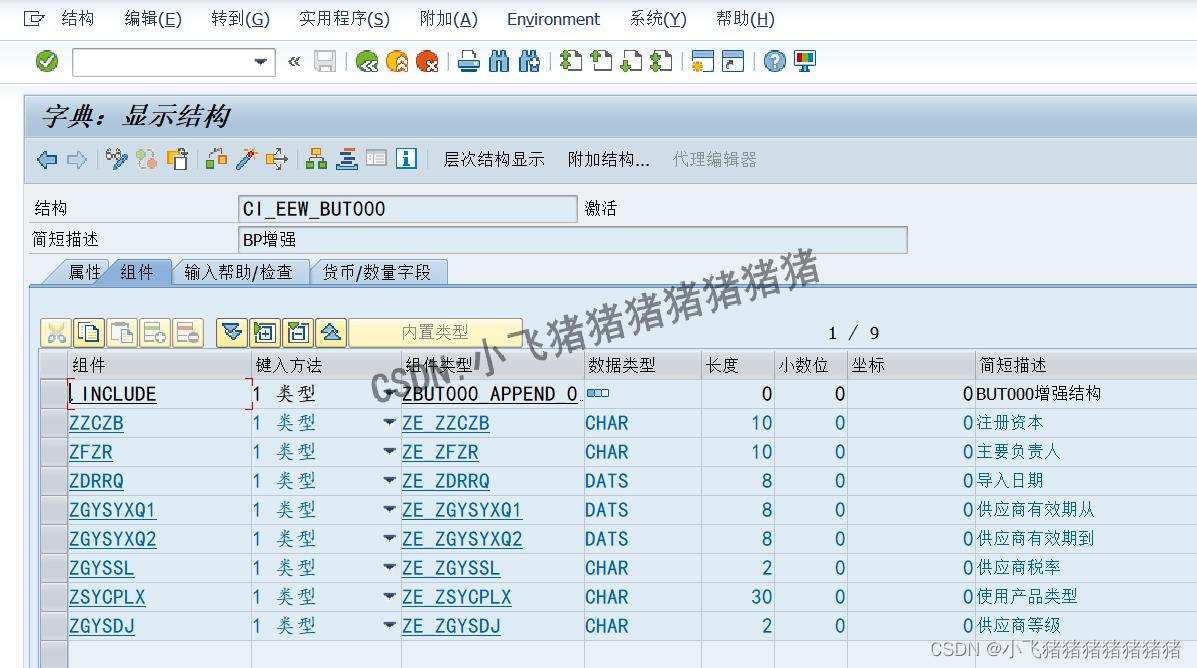Open a new session window icon
The image size is (1197, 668).
[x=702, y=61]
